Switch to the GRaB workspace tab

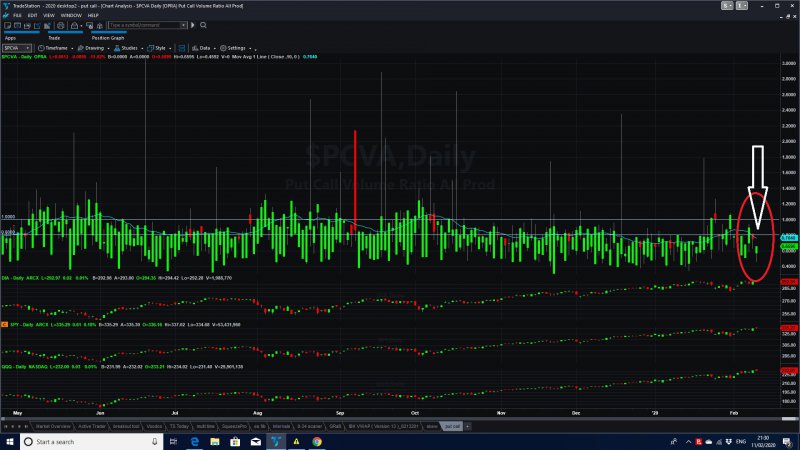pos(335,426)
